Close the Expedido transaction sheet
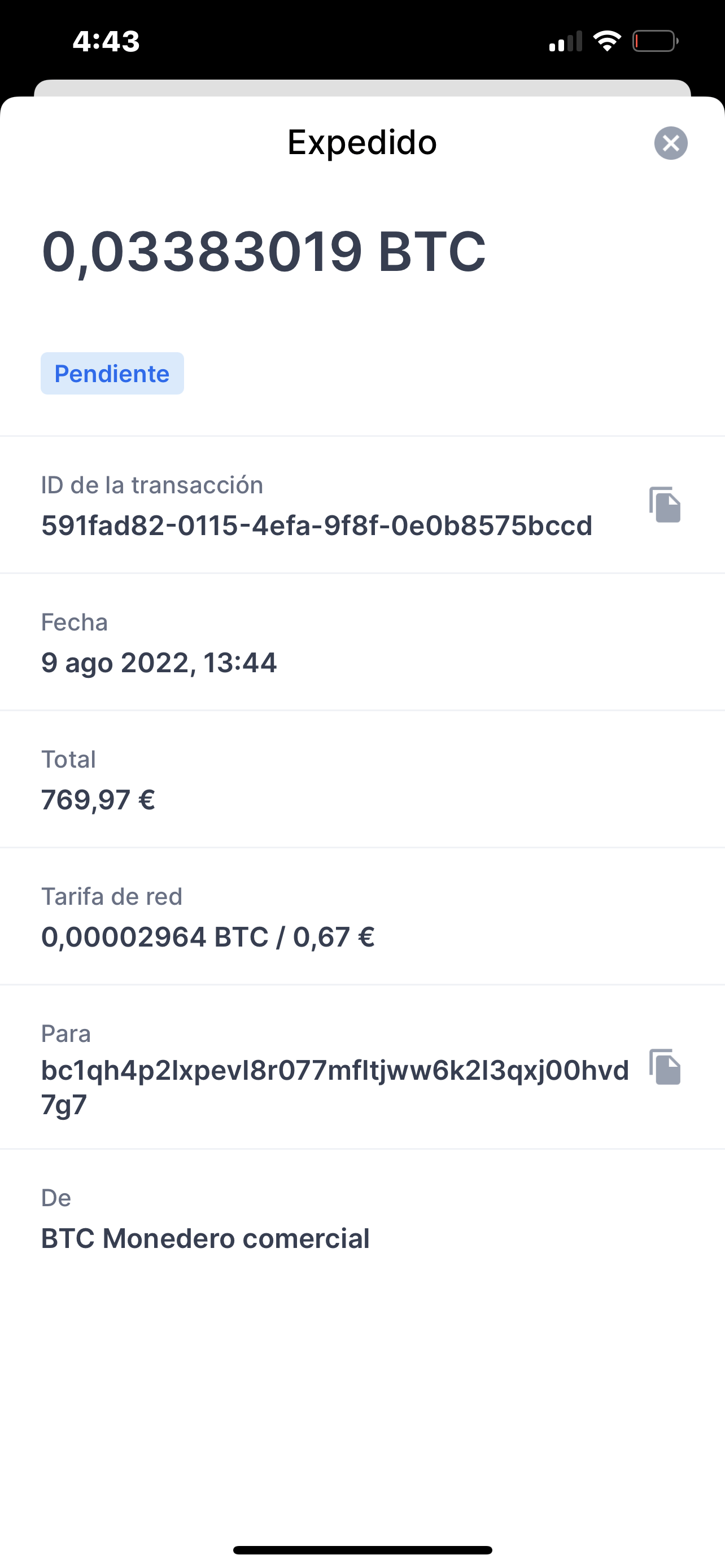Image resolution: width=725 pixels, height=1568 pixels. click(671, 143)
